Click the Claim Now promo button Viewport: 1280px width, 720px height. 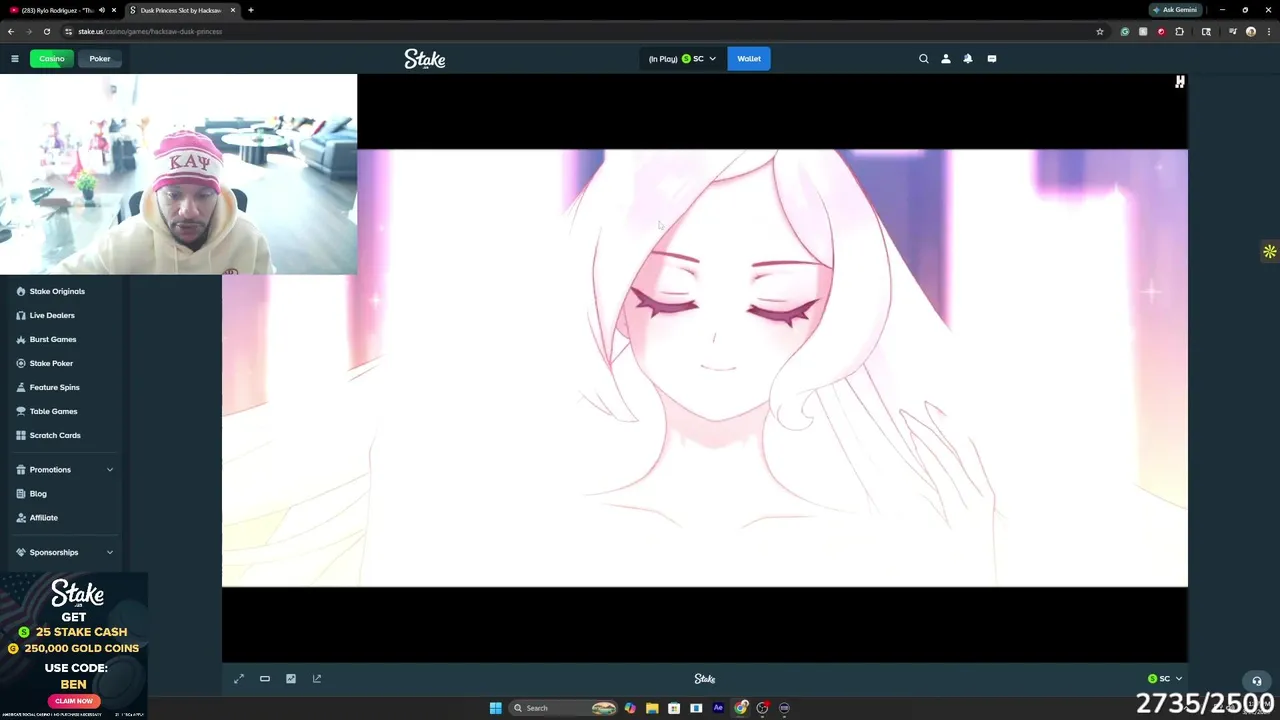click(74, 701)
